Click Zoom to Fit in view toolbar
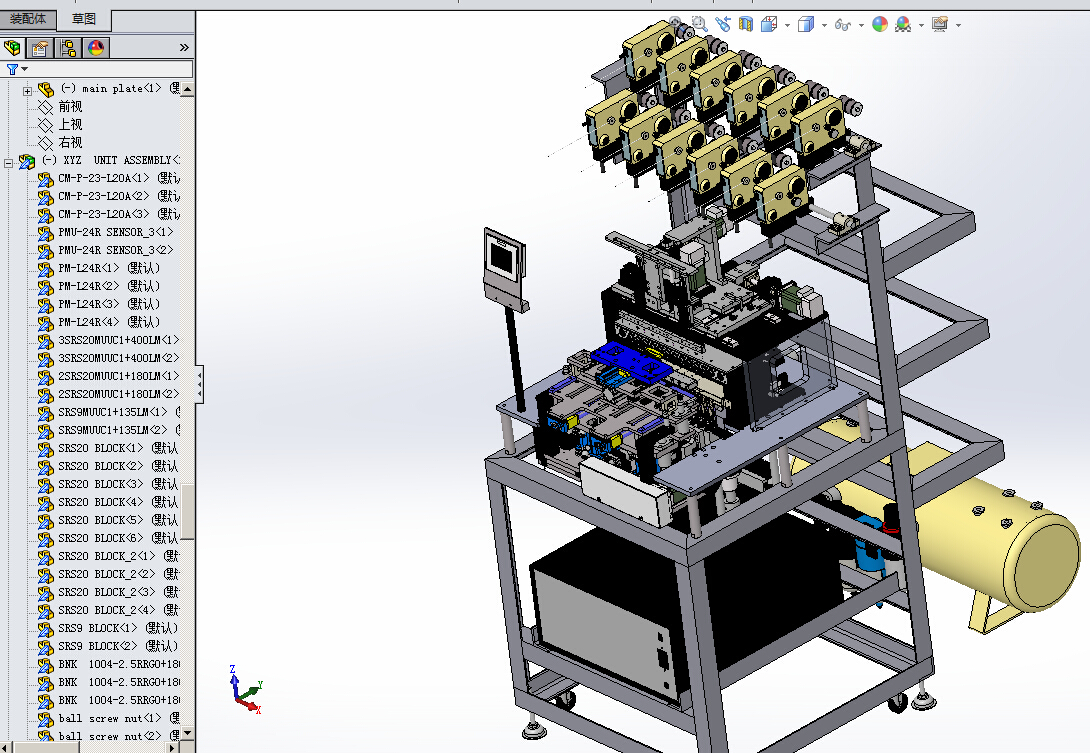The width and height of the screenshot is (1090, 753). 676,24
